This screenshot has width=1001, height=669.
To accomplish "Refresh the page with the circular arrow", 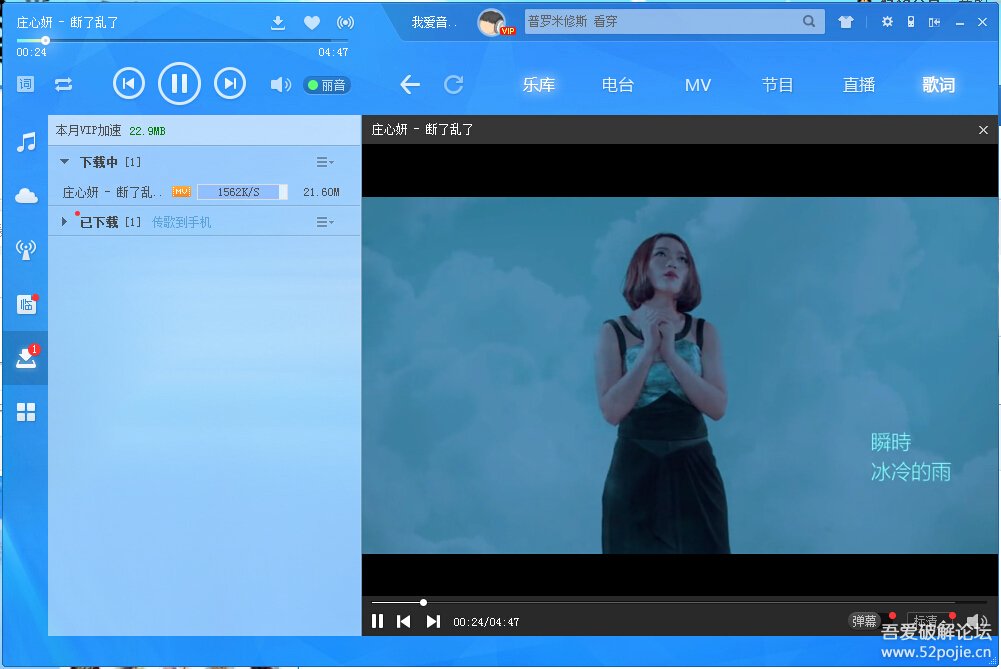I will coord(453,84).
